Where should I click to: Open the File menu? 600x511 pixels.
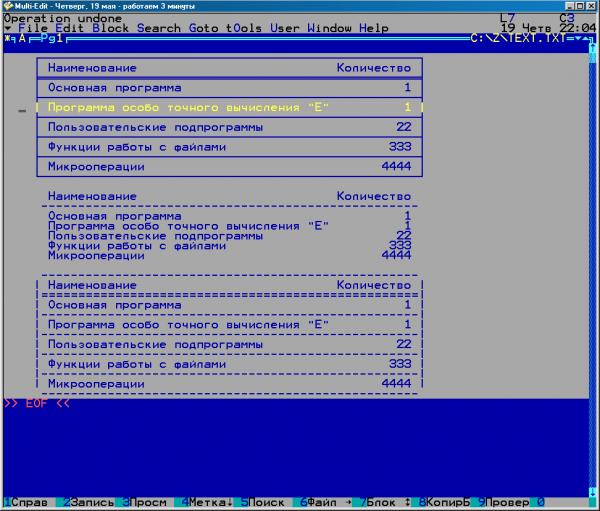coord(34,28)
